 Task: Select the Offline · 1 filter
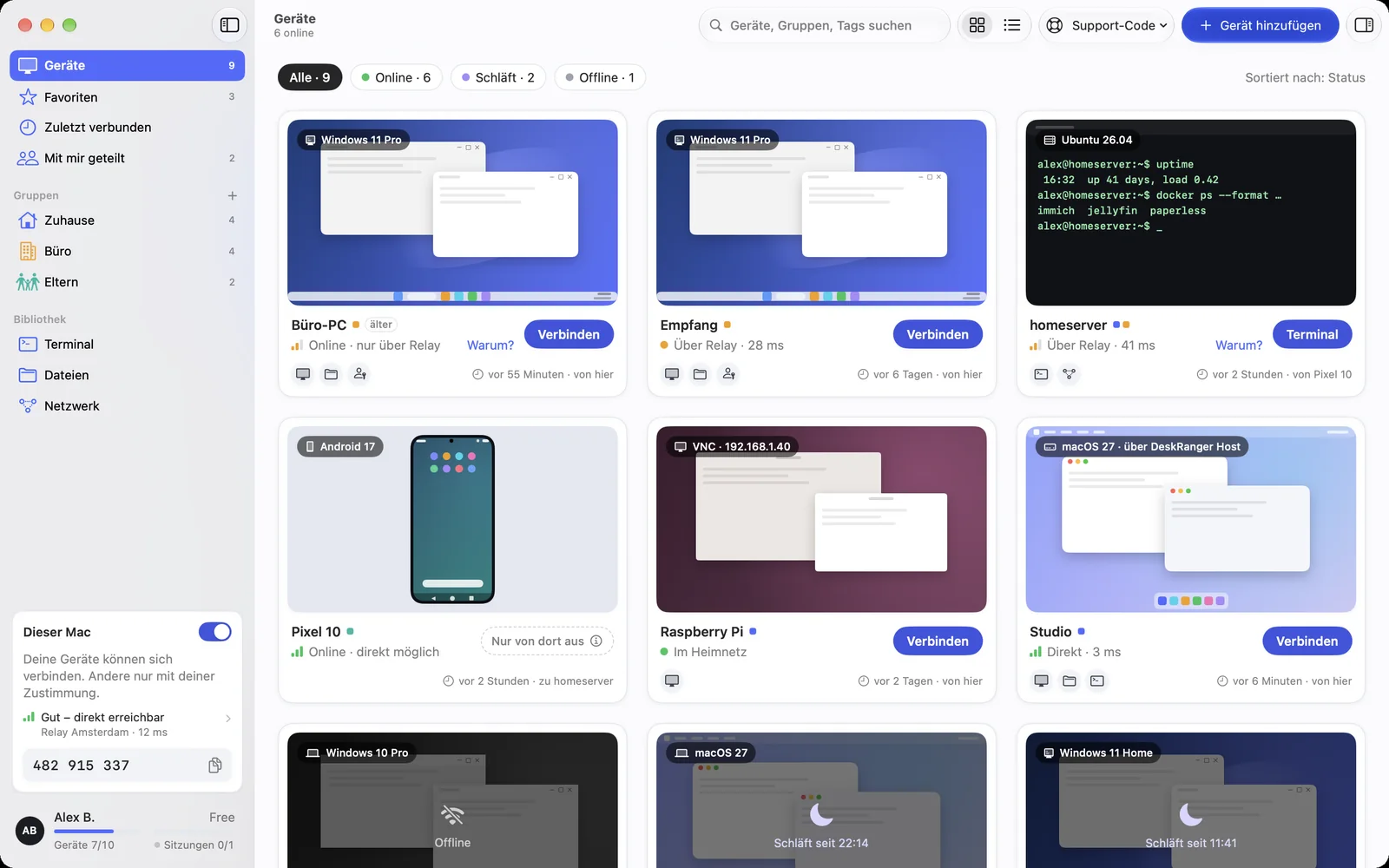point(600,77)
